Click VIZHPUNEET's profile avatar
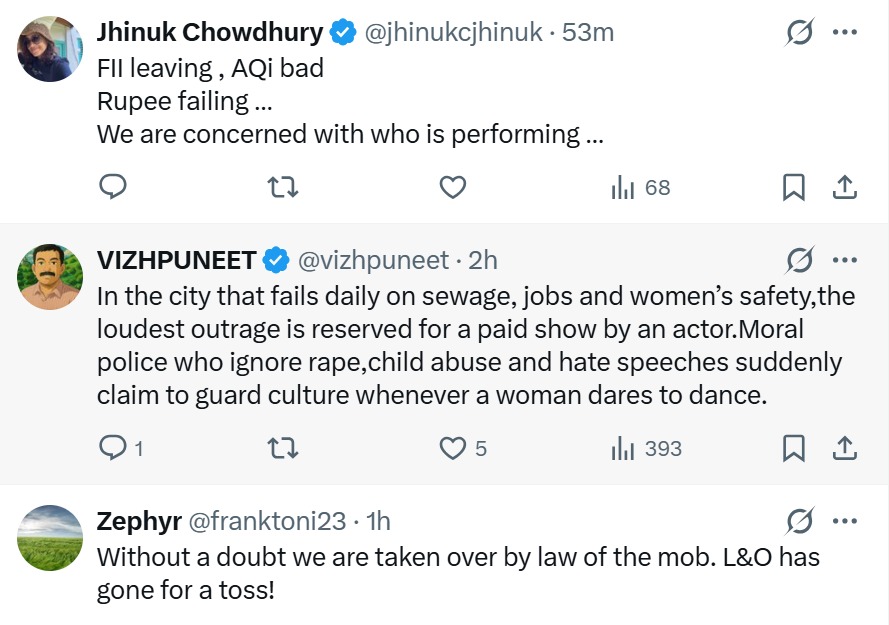The width and height of the screenshot is (889, 625). tap(50, 277)
